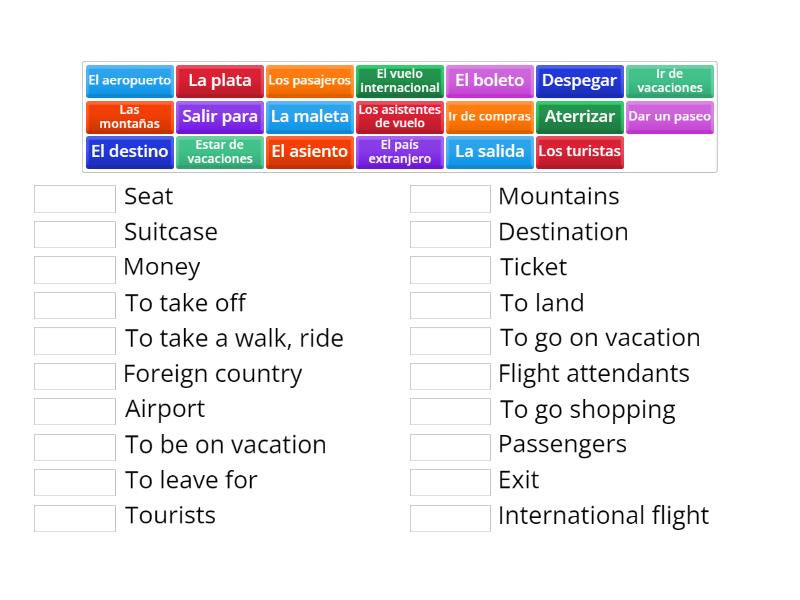The image size is (800, 600).
Task: Select the empty box next to 'Mountains'
Action: point(450,198)
